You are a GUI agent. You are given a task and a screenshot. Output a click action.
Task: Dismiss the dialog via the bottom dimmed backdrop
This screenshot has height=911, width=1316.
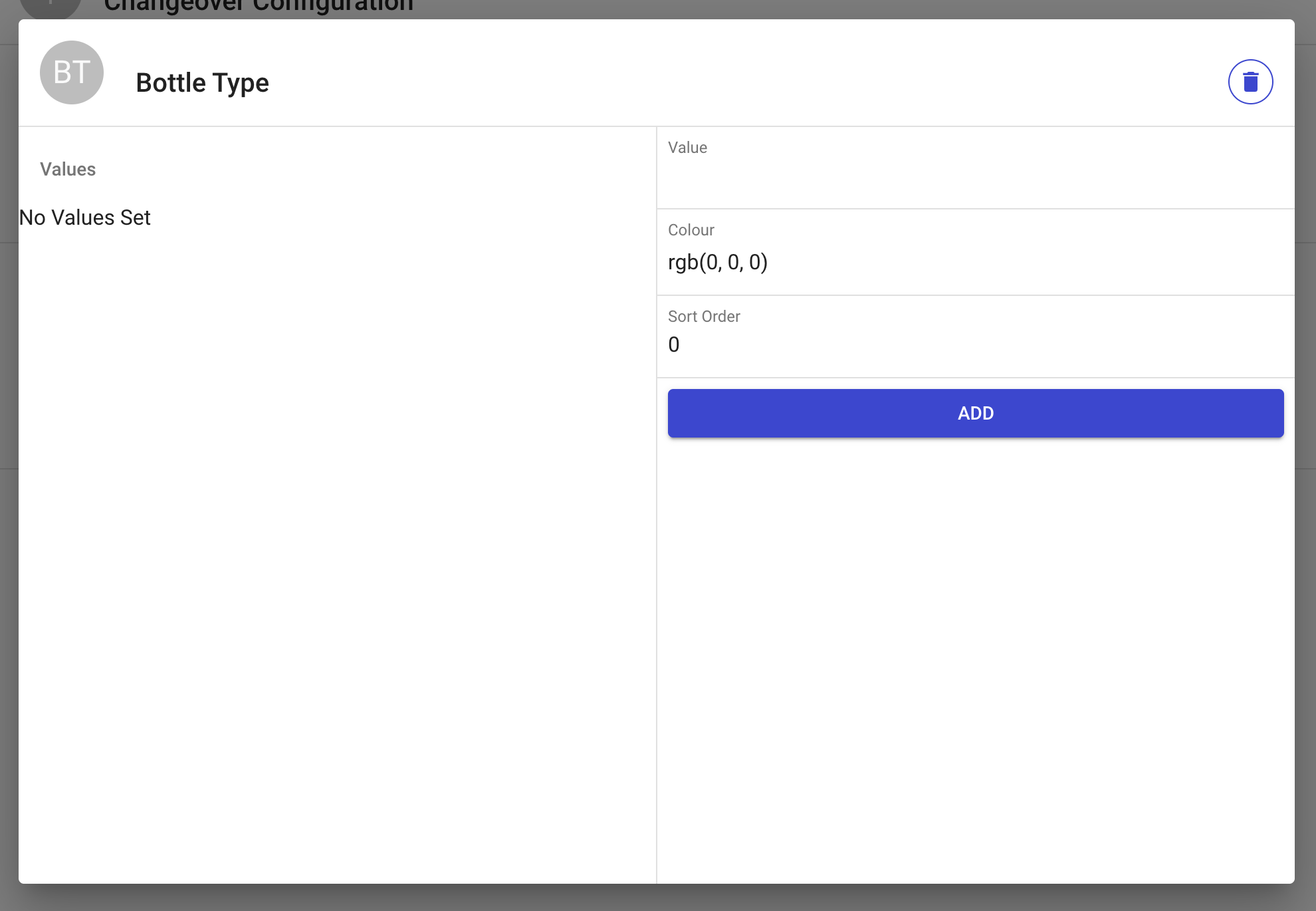(658, 898)
